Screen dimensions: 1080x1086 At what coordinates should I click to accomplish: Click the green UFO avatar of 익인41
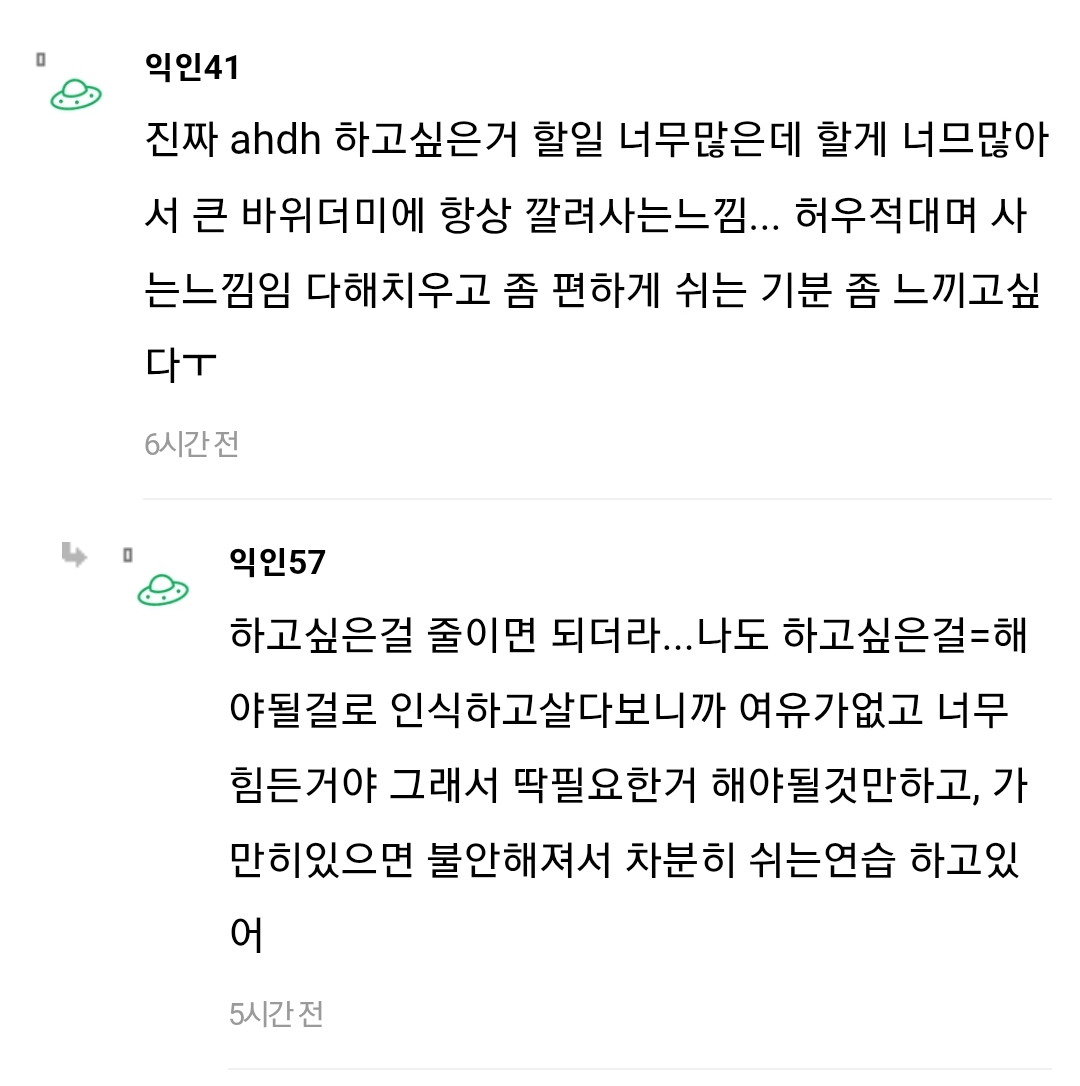(x=76, y=95)
